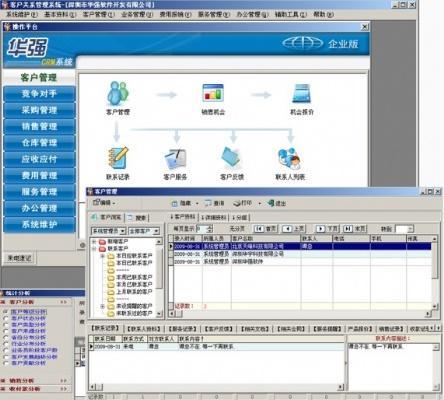Open the 客户管理 menu in menu bar
444x400 pixels.
[x=99, y=15]
